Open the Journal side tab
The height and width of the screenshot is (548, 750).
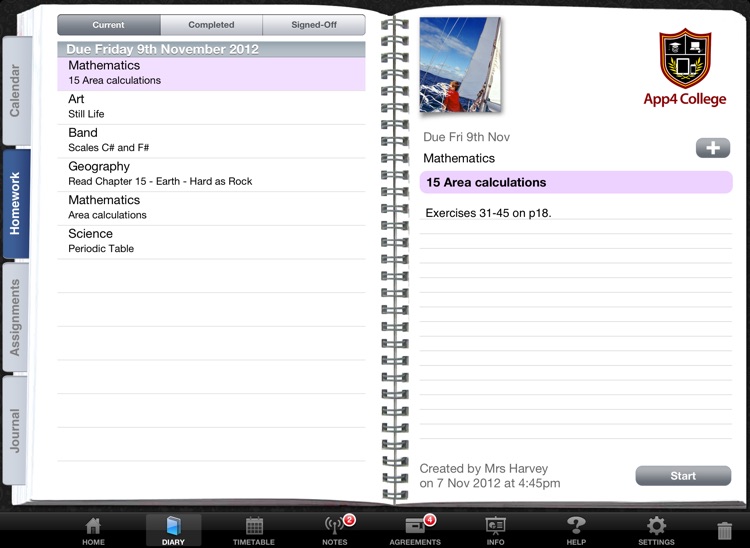(15, 430)
